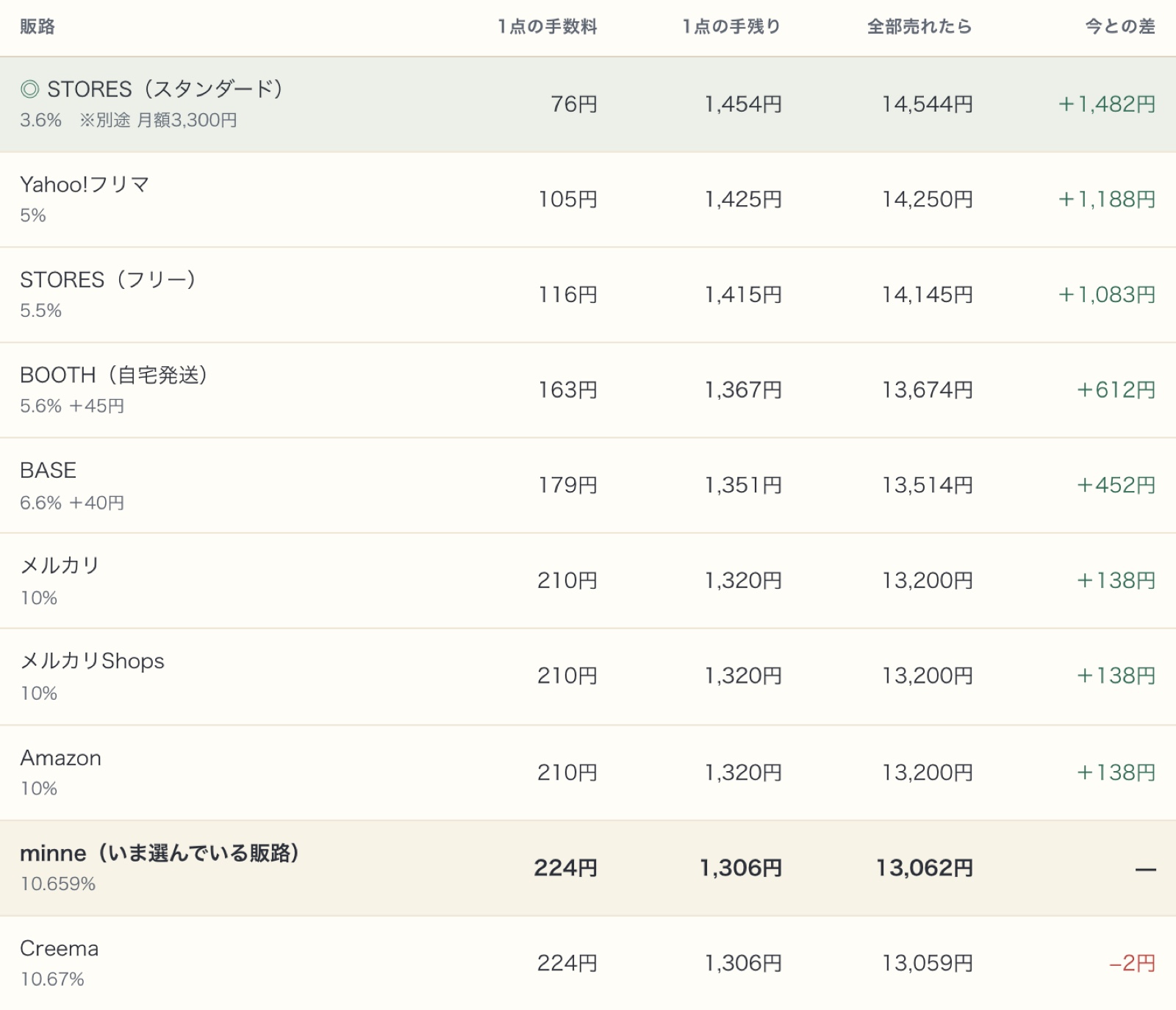The width and height of the screenshot is (1176, 1010).
Task: Click the circle icon beside STORES（スタンダード）
Action: tap(29, 90)
